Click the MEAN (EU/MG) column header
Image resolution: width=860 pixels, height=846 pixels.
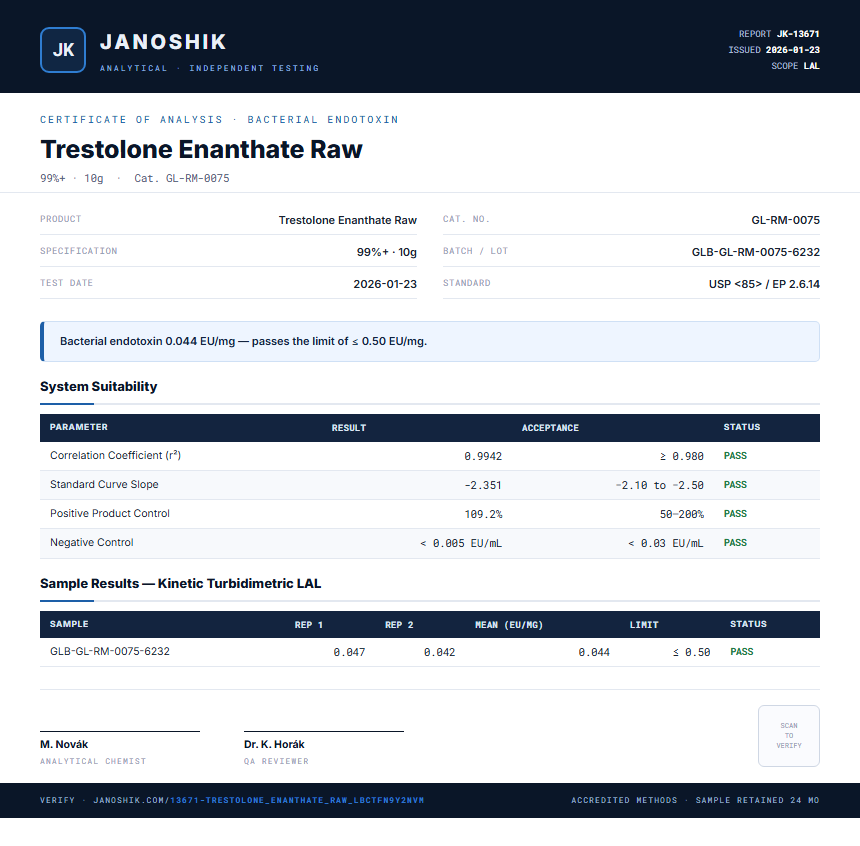pos(508,624)
